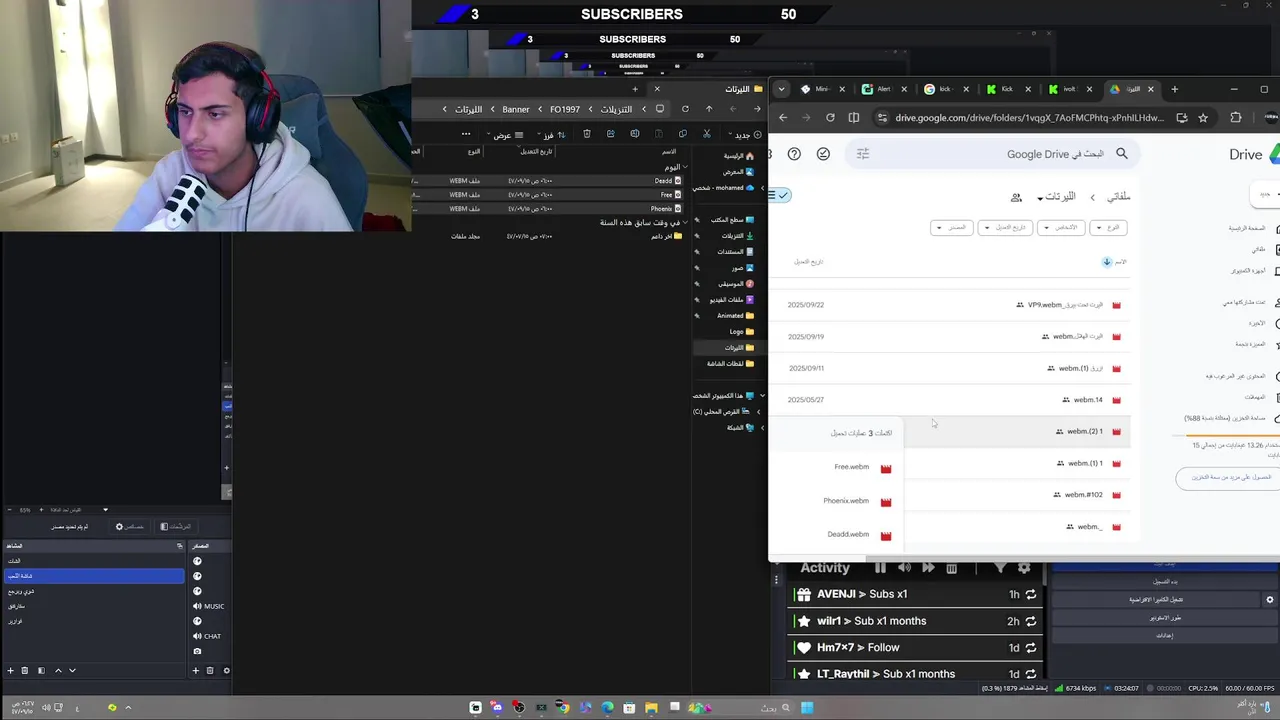Switch to the Alert Chrome tab
The height and width of the screenshot is (720, 1280).
[884, 89]
